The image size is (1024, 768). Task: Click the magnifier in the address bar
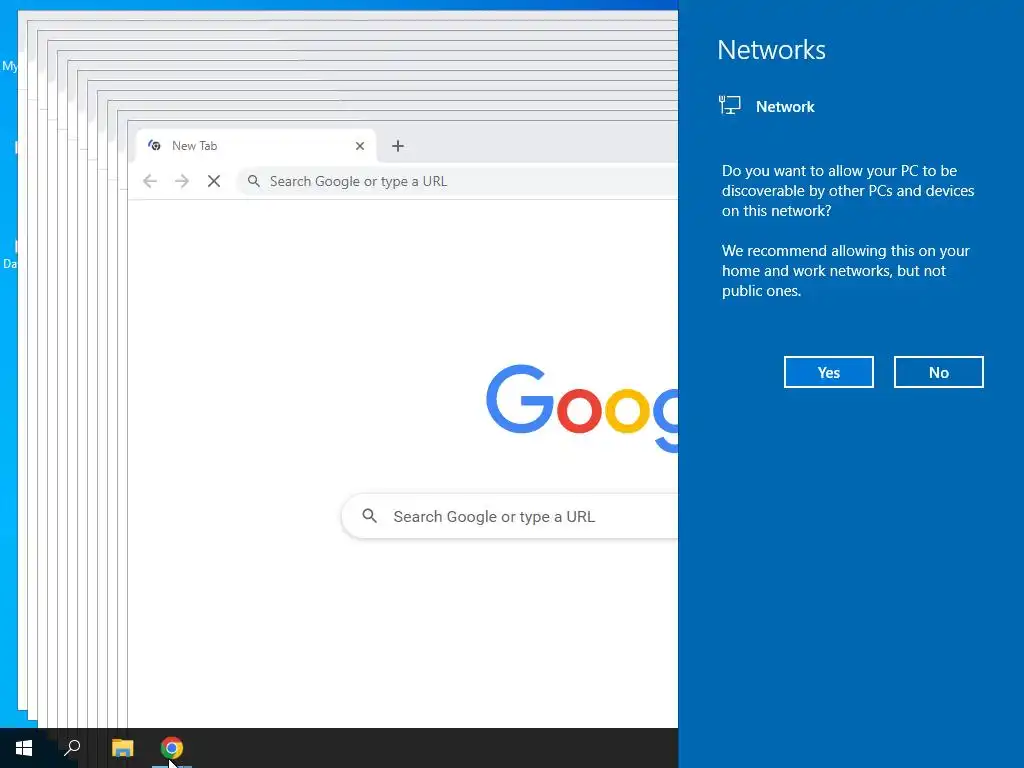[x=254, y=181]
